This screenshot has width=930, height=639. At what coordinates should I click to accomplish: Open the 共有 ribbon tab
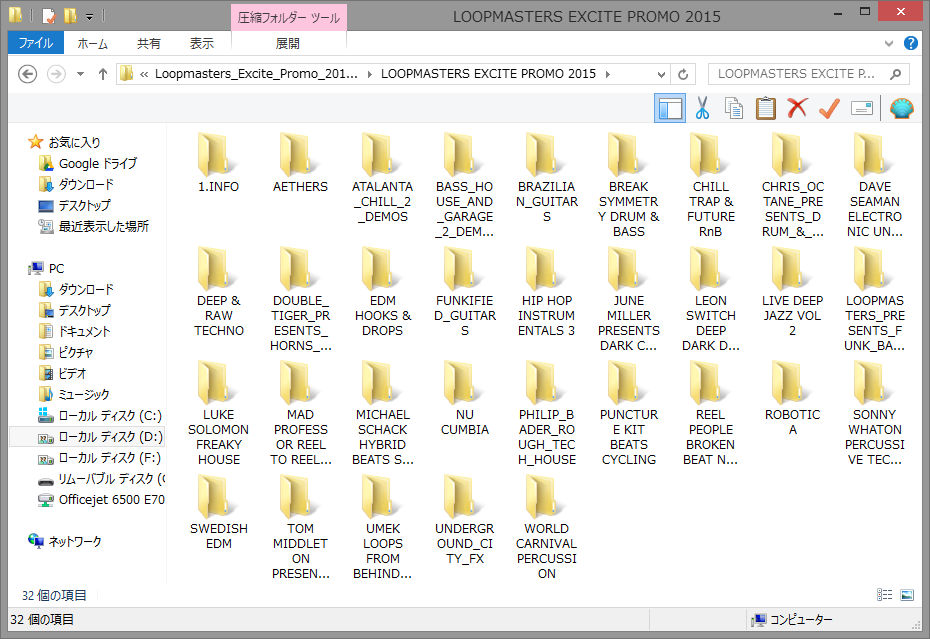pyautogui.click(x=148, y=43)
